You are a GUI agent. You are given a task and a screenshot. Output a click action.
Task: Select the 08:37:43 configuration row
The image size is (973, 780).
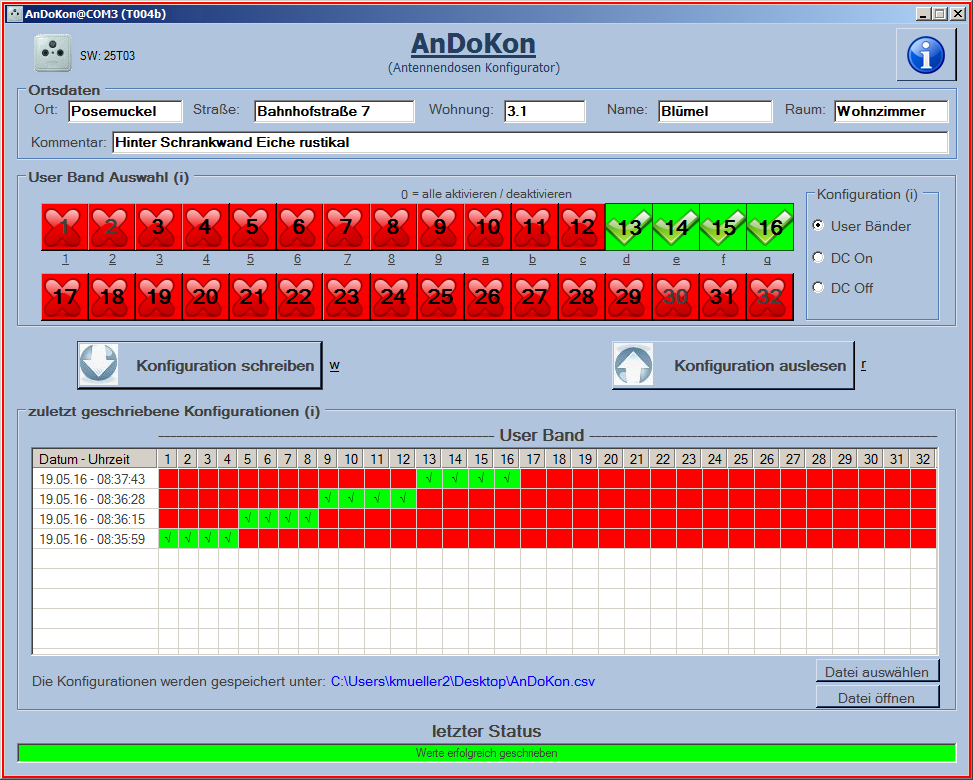(x=94, y=479)
